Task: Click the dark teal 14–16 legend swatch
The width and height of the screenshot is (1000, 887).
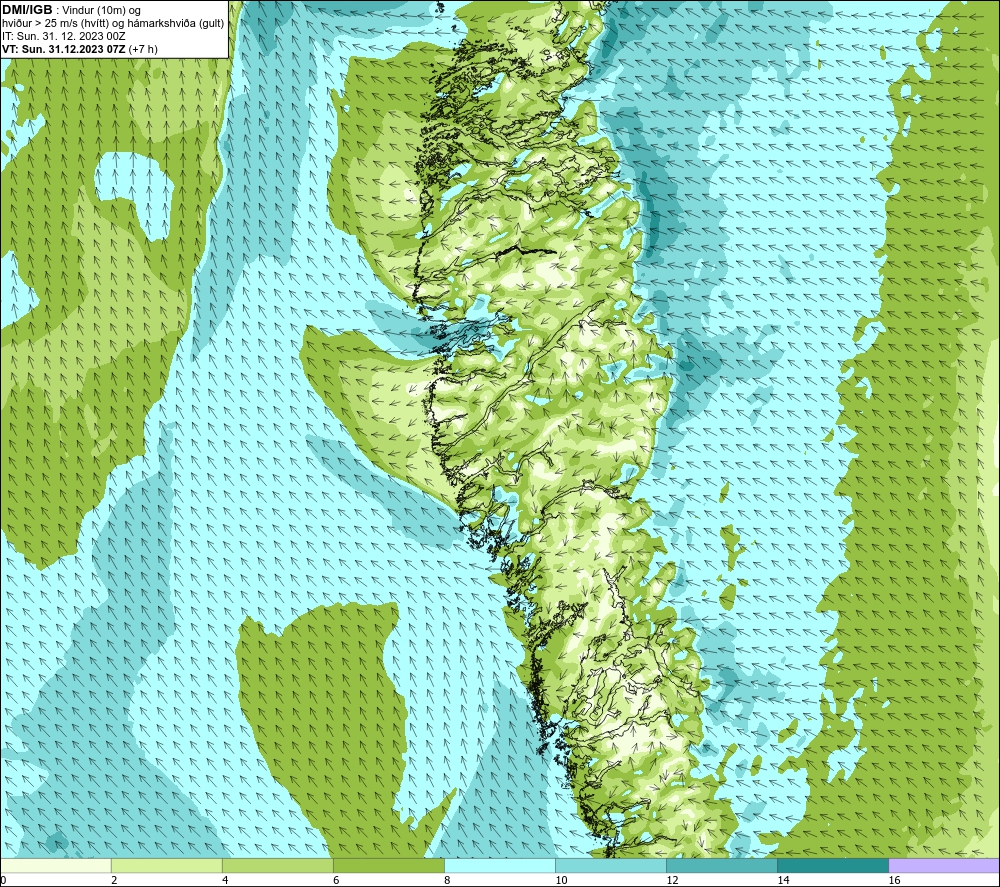Action: pos(832,865)
